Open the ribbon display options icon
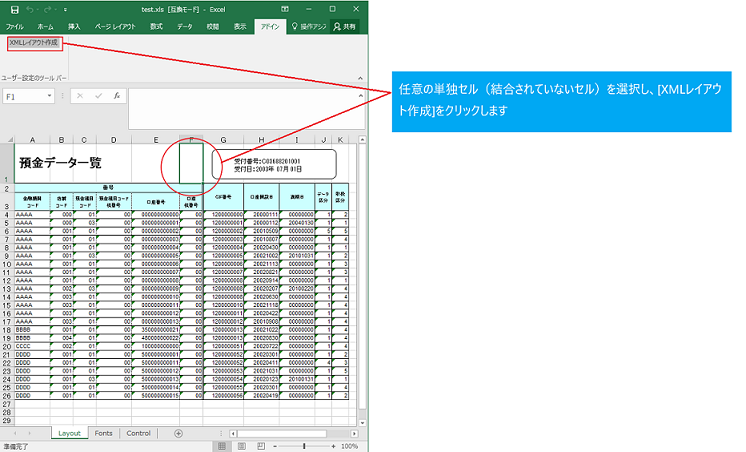The height and width of the screenshot is (452, 746). coord(285,9)
